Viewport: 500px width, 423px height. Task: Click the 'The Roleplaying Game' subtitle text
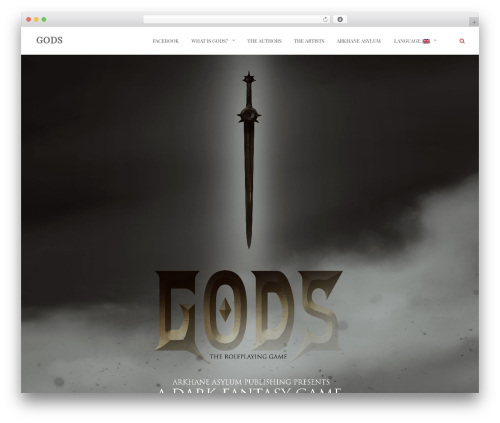[248, 357]
